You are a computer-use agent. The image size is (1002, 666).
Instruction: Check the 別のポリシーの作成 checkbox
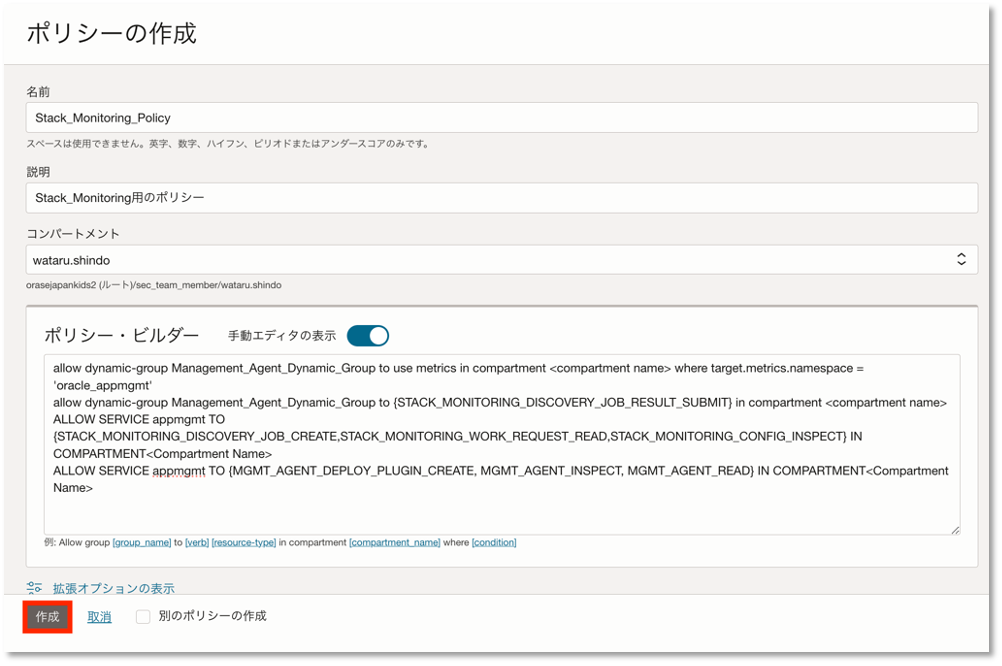(x=143, y=617)
